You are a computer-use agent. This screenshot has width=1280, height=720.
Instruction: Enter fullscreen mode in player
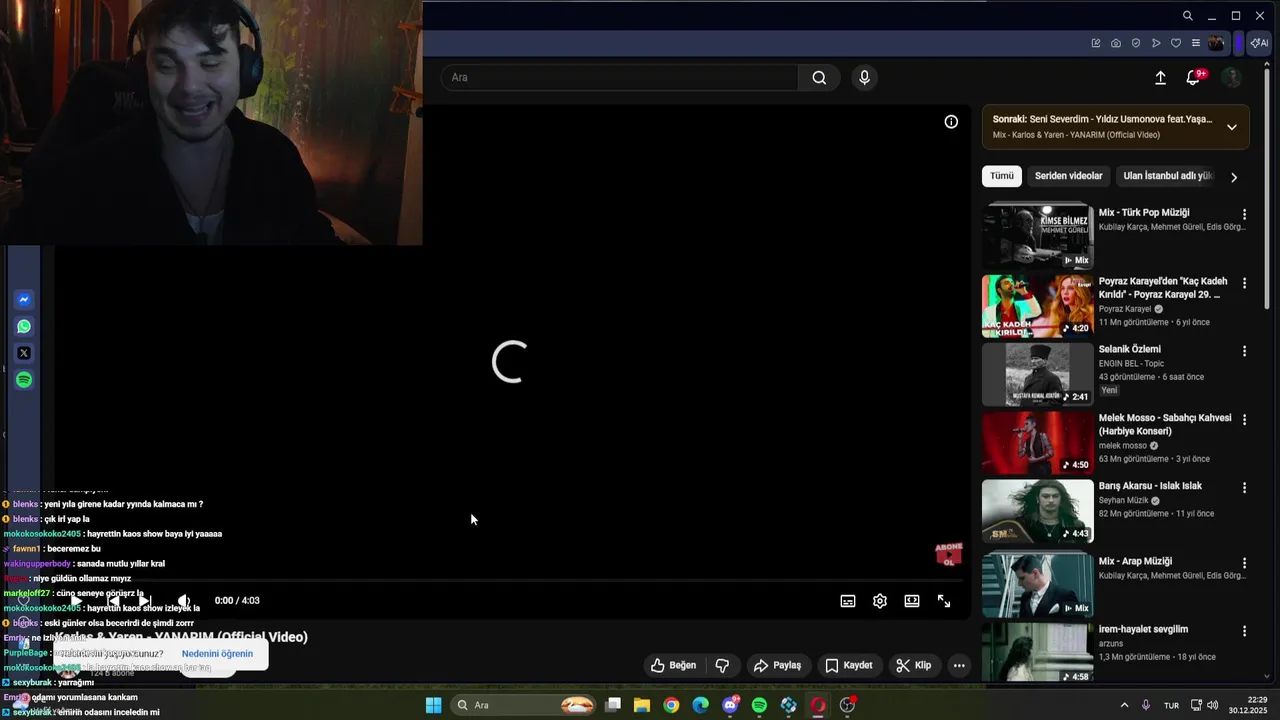coord(944,601)
